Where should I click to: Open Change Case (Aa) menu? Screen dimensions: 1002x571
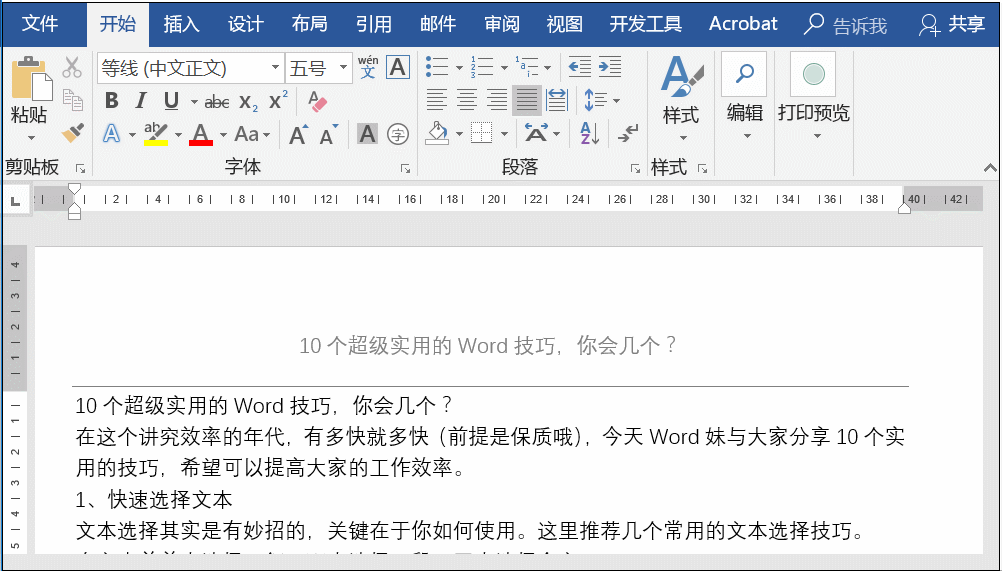[252, 133]
